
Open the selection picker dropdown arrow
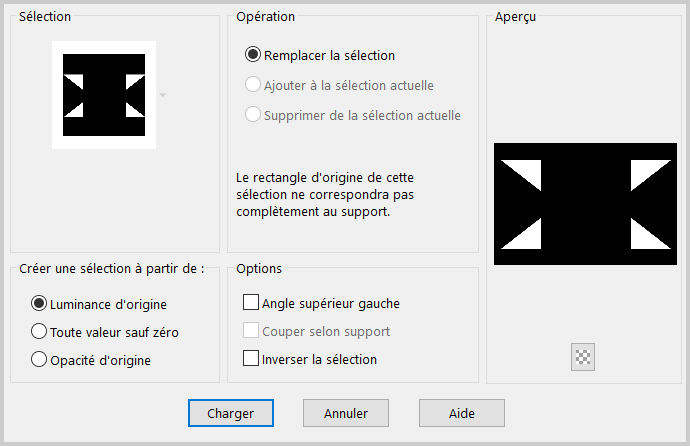pos(163,95)
